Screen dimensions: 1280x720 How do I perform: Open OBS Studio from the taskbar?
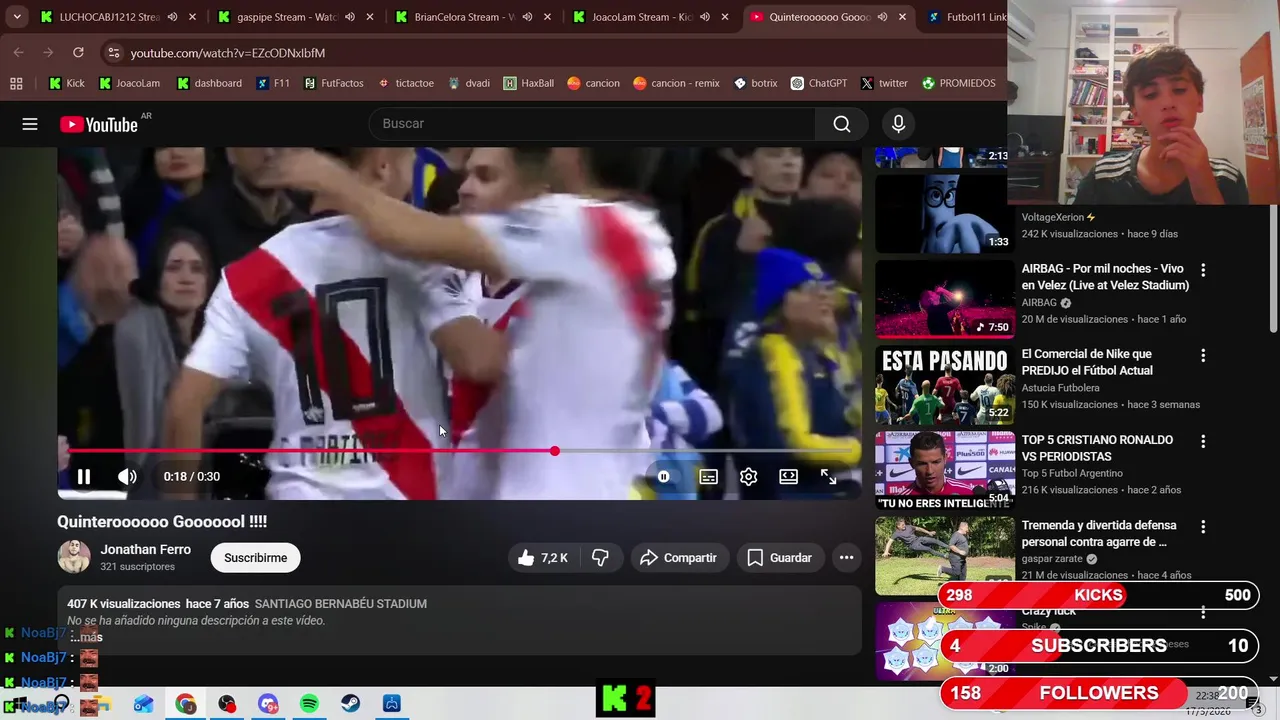pos(227,704)
